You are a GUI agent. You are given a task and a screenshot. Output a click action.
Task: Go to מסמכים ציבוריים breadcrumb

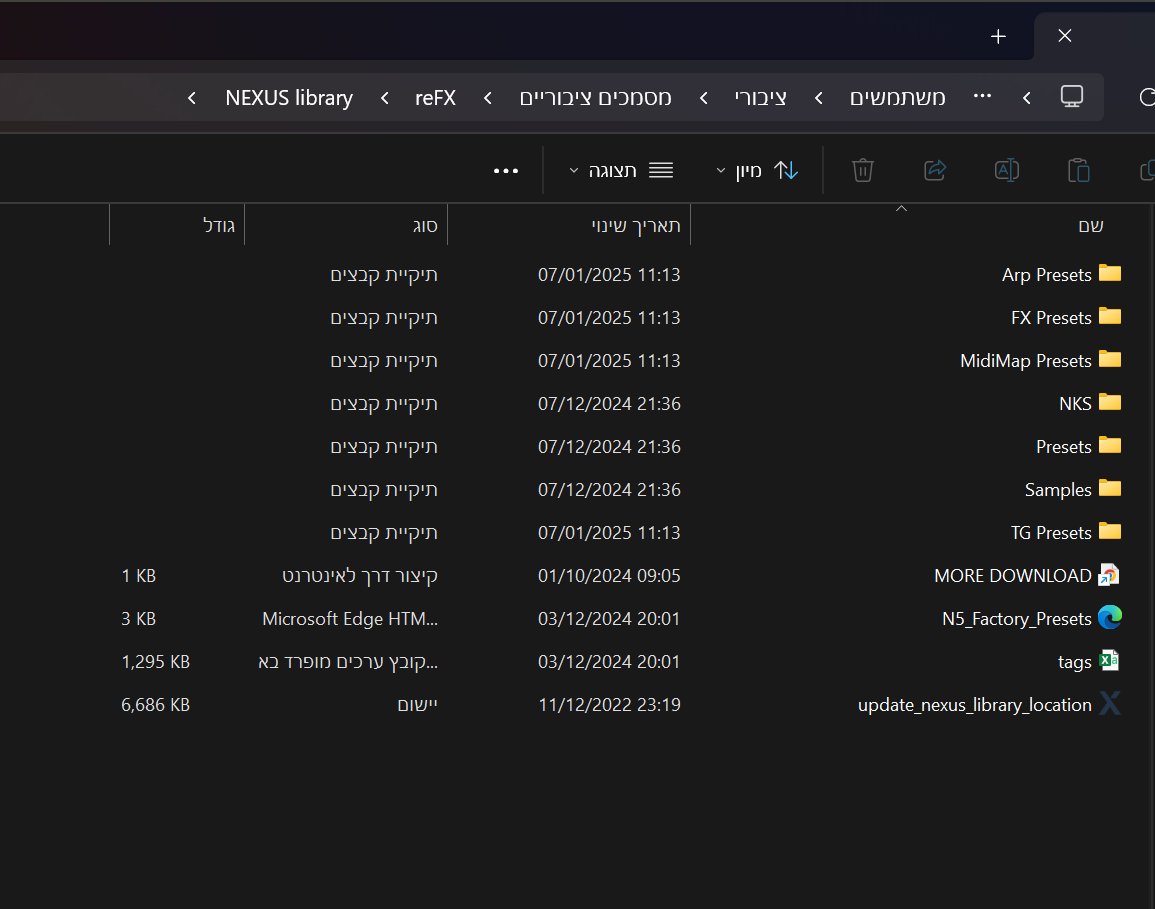[x=595, y=98]
